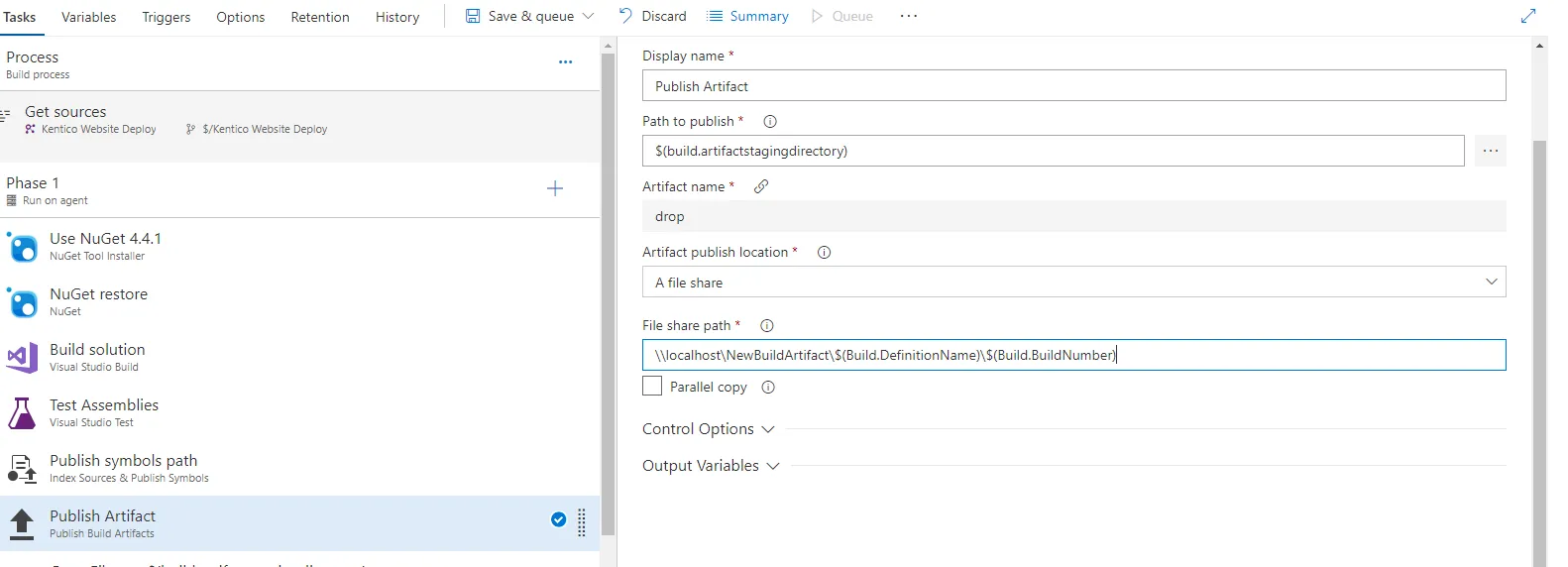
Task: Toggle full screen expand icon
Action: coord(1527,16)
